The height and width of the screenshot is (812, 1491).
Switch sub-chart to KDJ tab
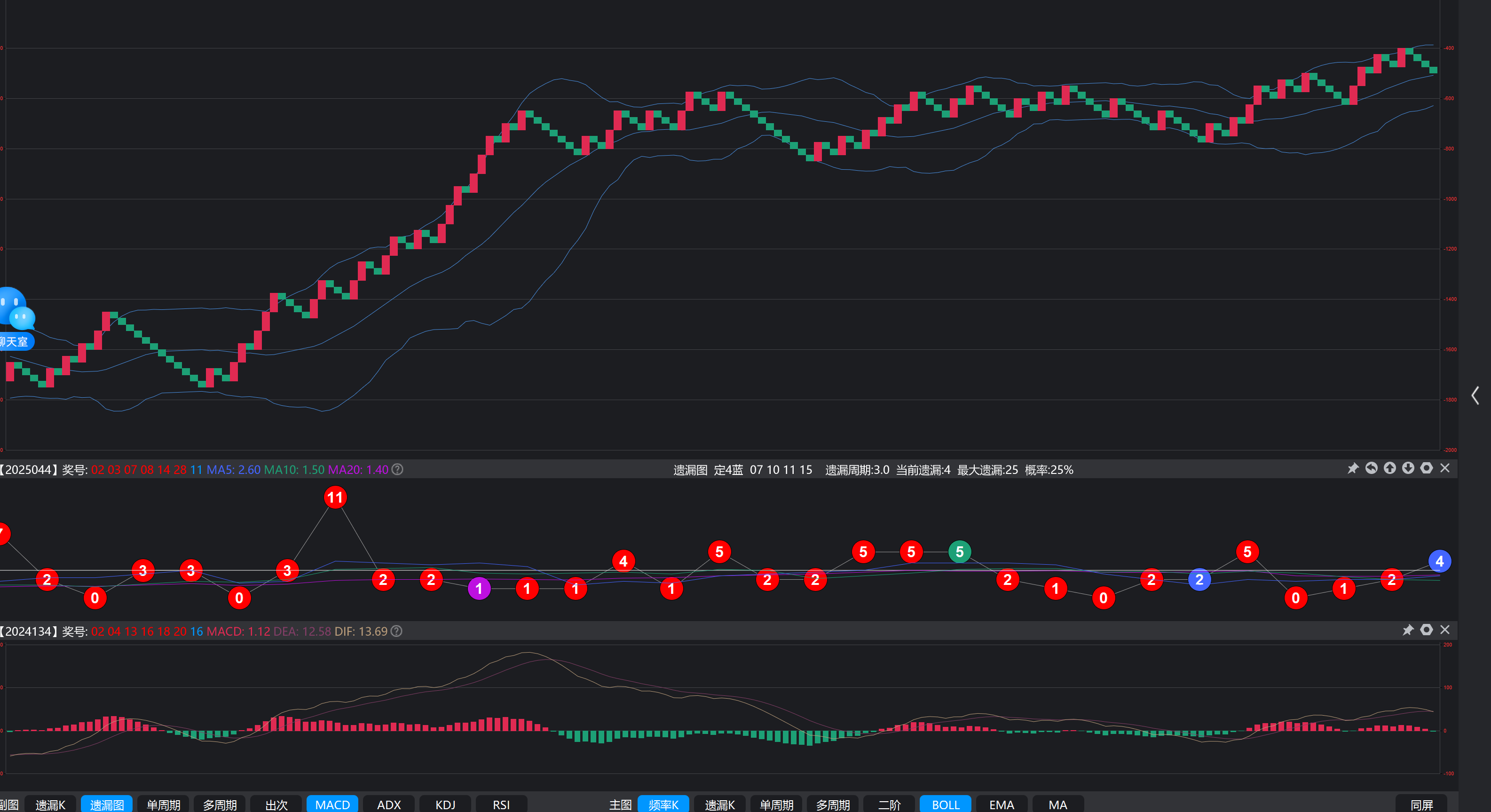point(445,804)
